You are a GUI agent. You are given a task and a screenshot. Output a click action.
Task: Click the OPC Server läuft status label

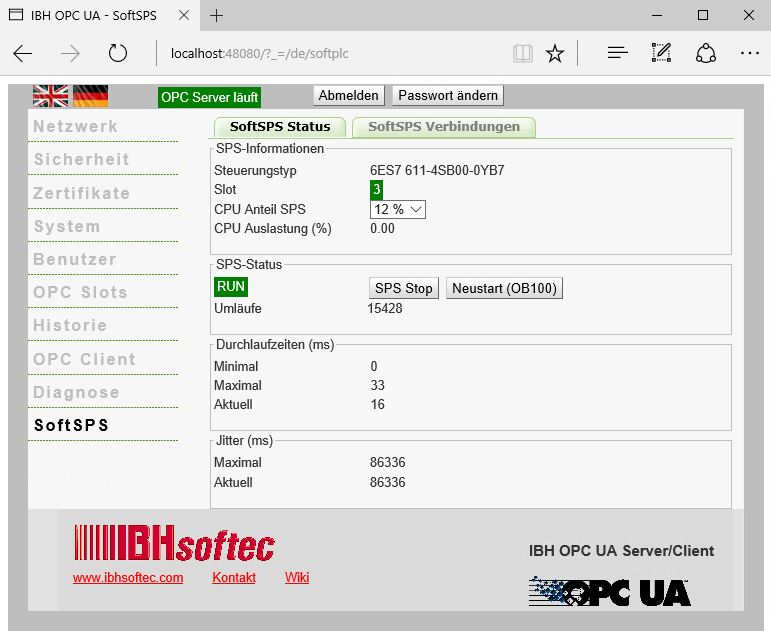point(209,97)
